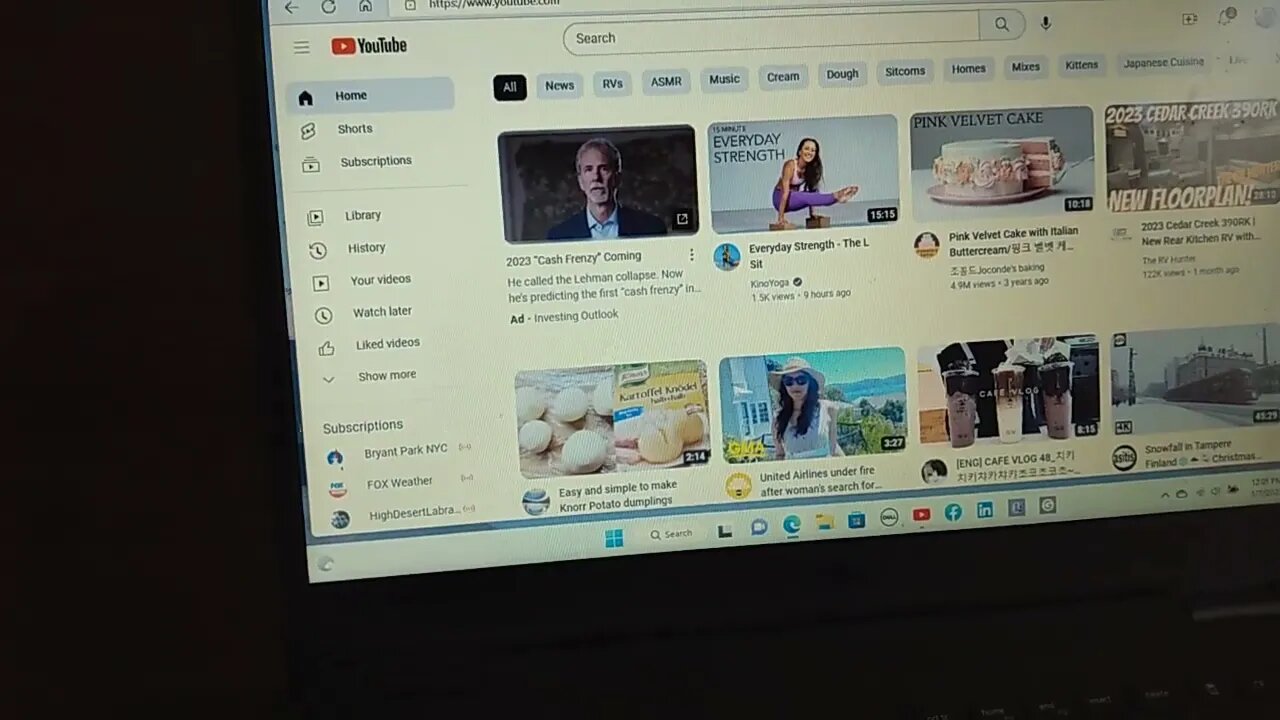This screenshot has height=720, width=1280.
Task: Expand Show more in the sidebar
Action: 387,376
